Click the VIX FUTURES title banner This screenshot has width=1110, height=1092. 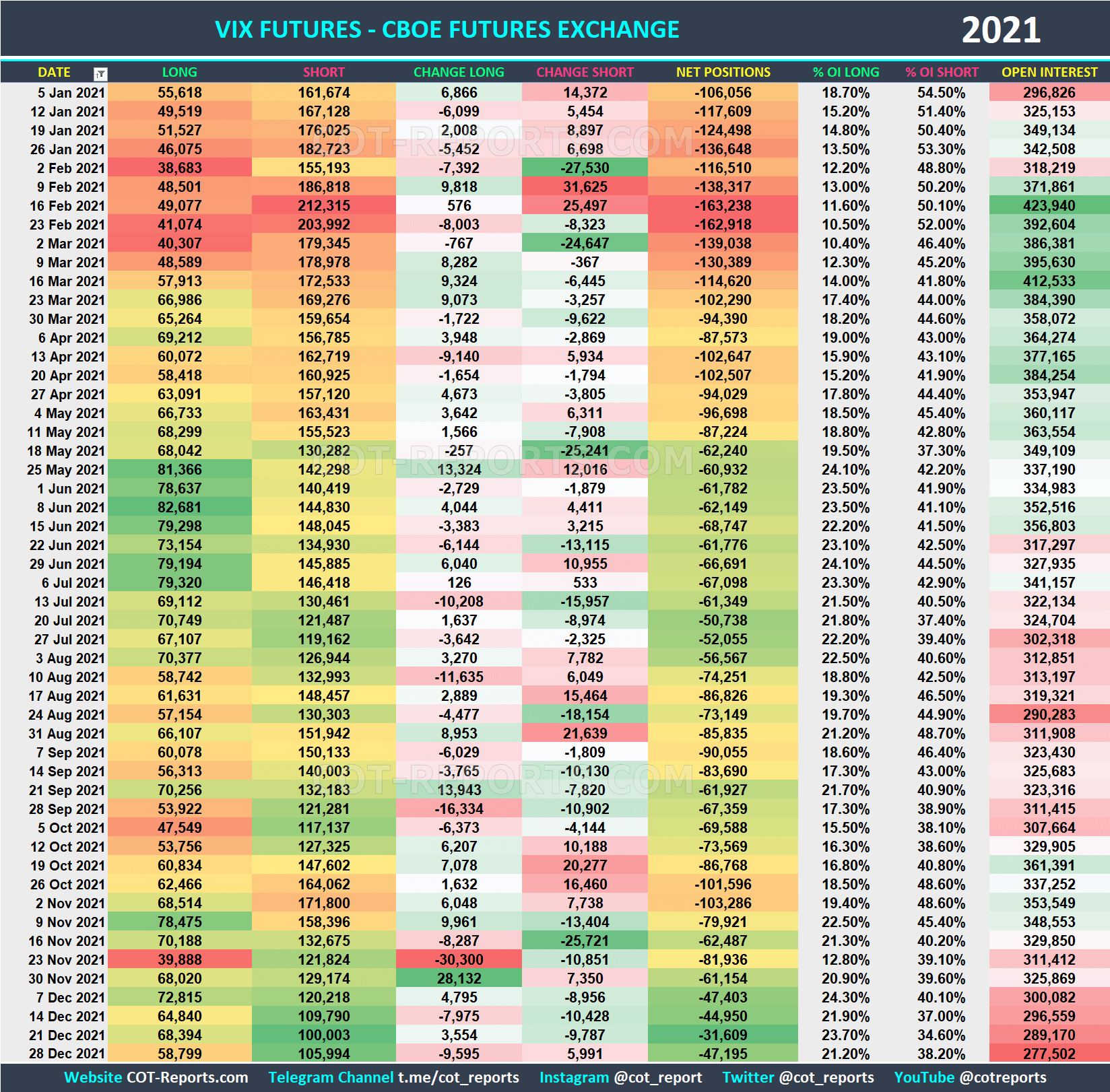tap(447, 30)
